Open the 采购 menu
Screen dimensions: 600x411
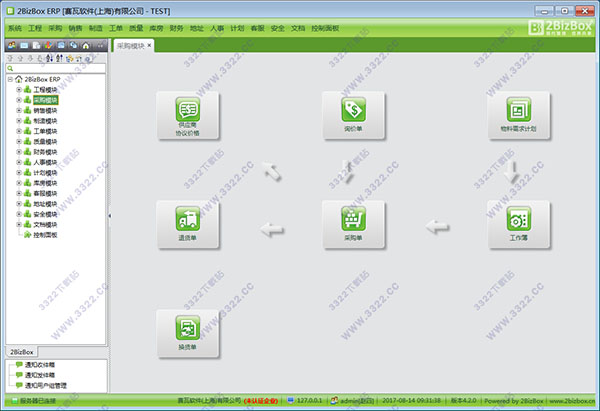[55, 28]
